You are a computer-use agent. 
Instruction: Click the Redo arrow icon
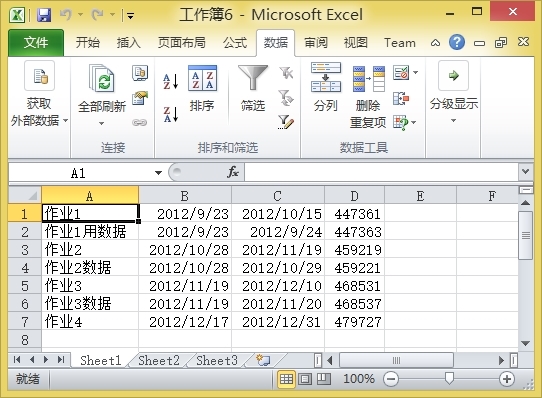97,15
